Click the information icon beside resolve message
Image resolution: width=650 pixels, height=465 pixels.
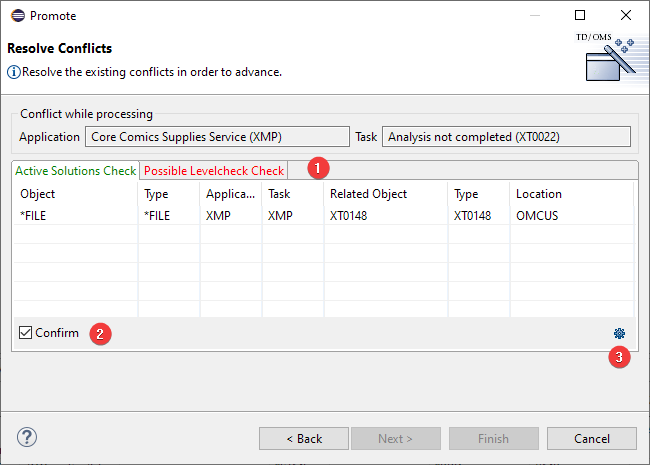(x=13, y=72)
